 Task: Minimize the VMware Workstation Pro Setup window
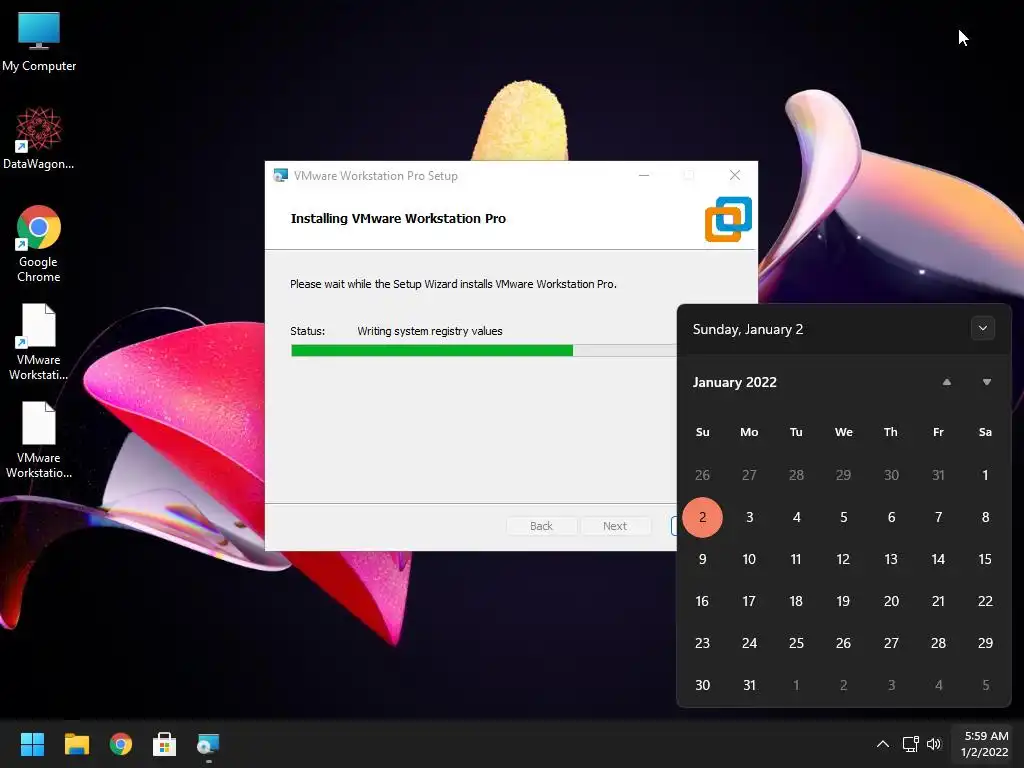(x=644, y=175)
